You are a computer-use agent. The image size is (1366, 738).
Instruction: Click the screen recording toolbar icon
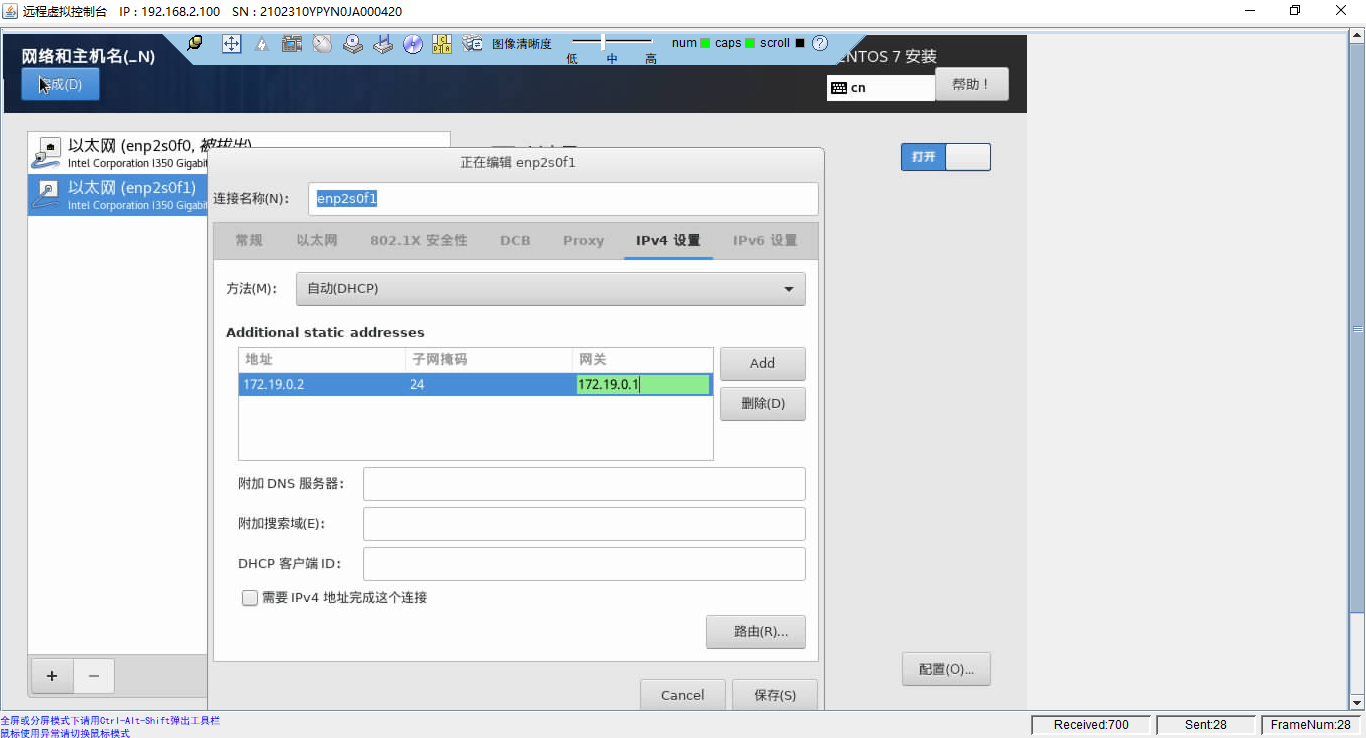292,44
